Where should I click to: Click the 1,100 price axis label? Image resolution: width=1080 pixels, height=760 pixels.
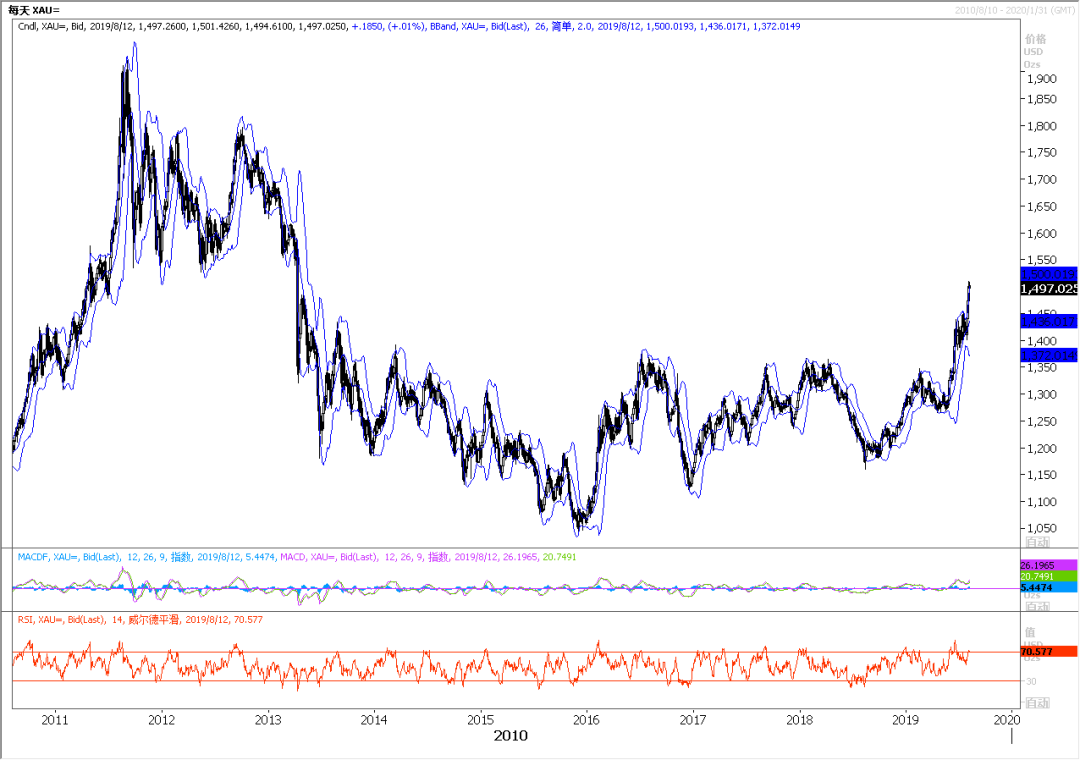pyautogui.click(x=1041, y=502)
